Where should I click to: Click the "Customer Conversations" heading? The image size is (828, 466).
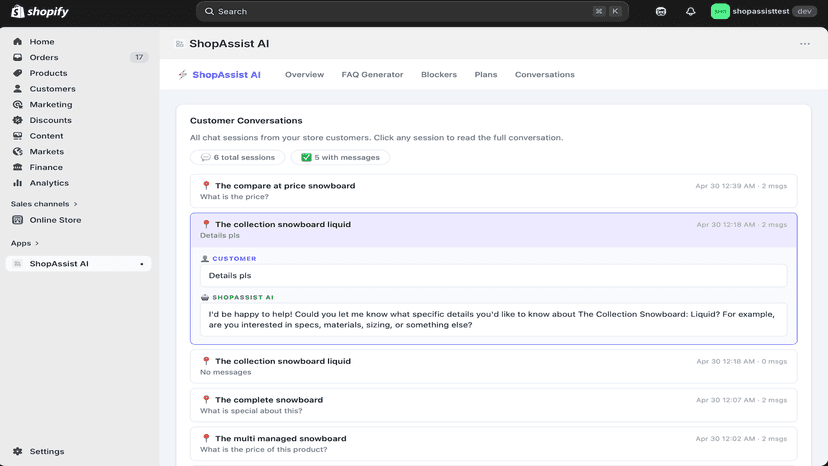pyautogui.click(x=246, y=120)
